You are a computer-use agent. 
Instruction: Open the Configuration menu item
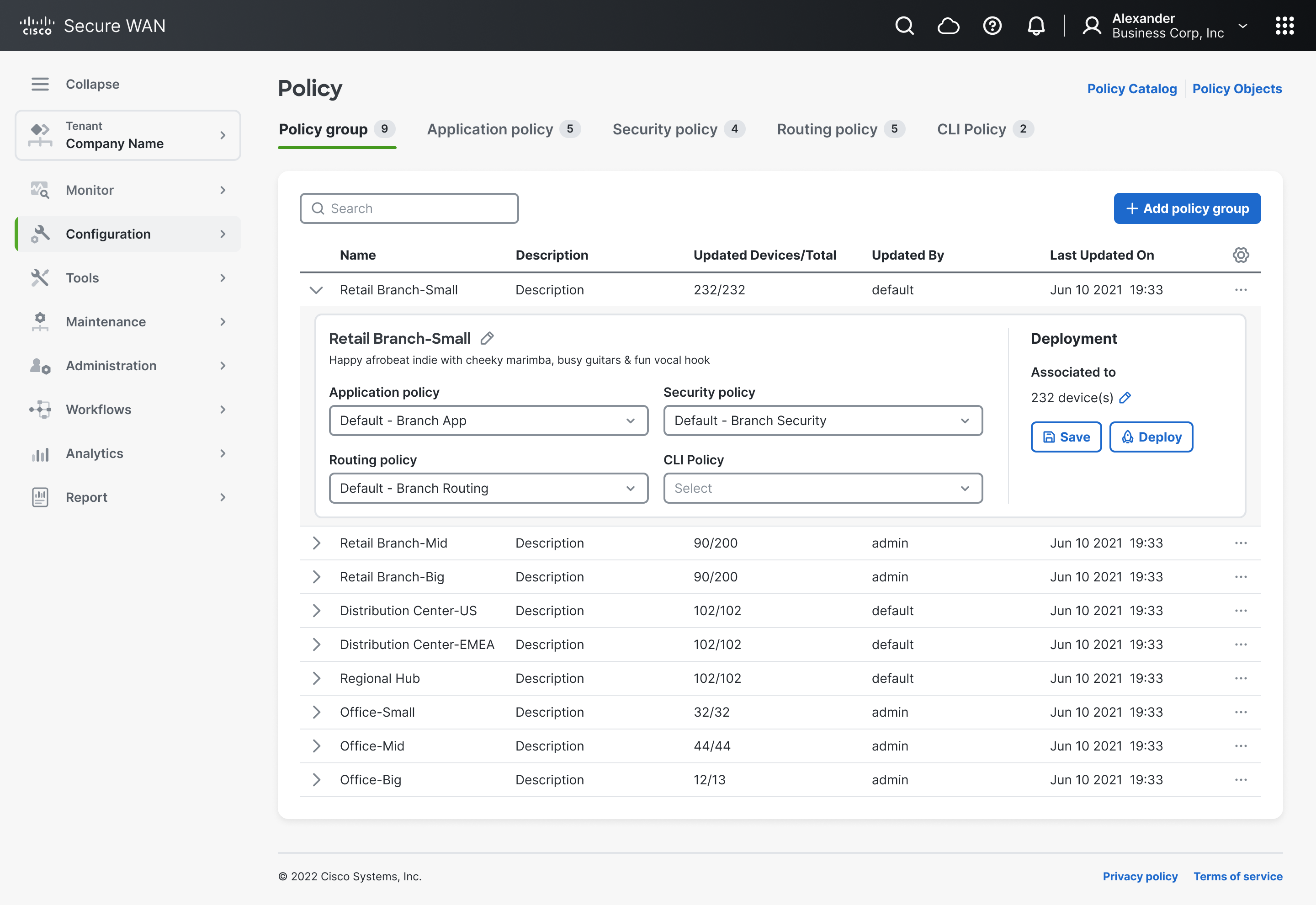(x=127, y=234)
